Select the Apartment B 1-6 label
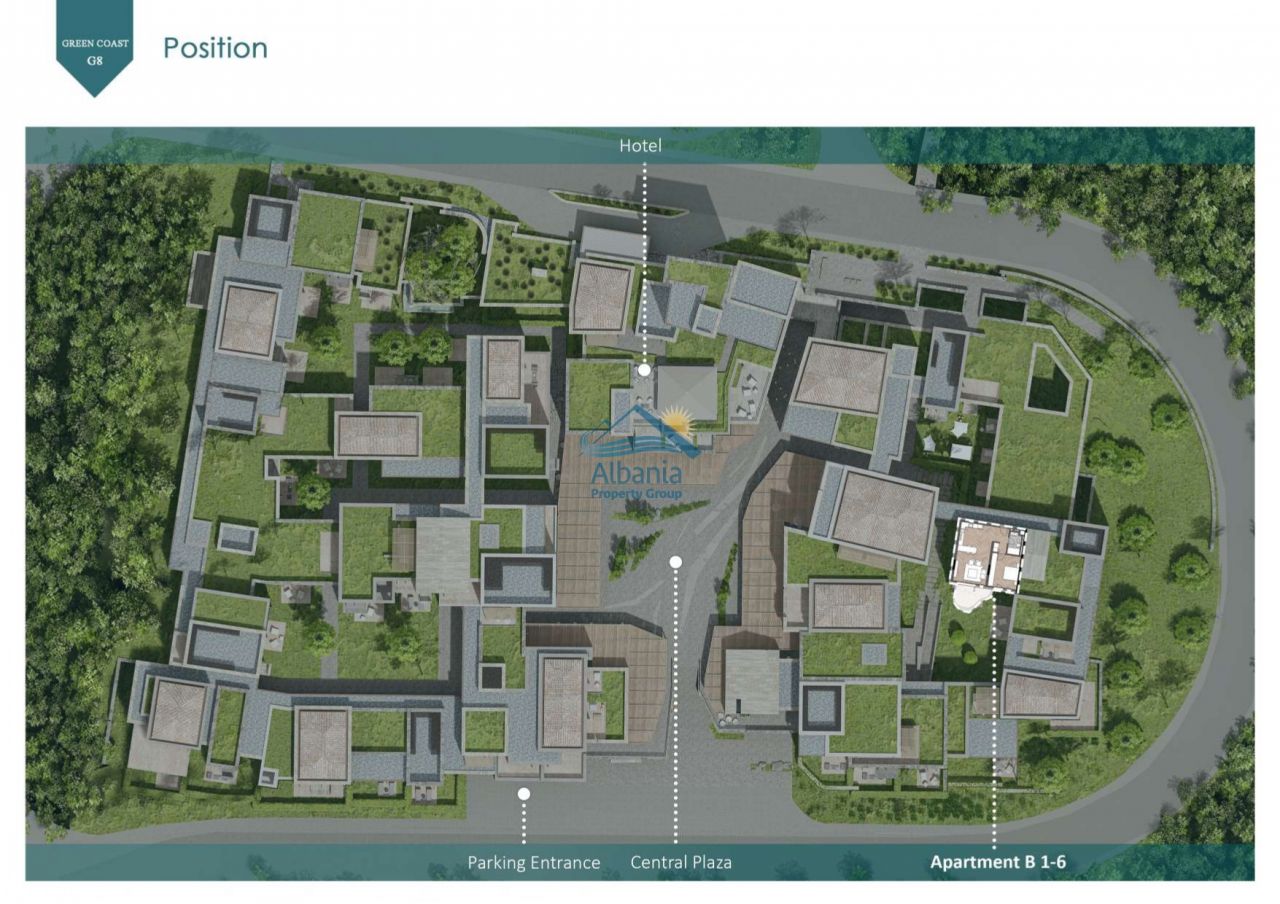The width and height of the screenshot is (1280, 904). coord(998,862)
